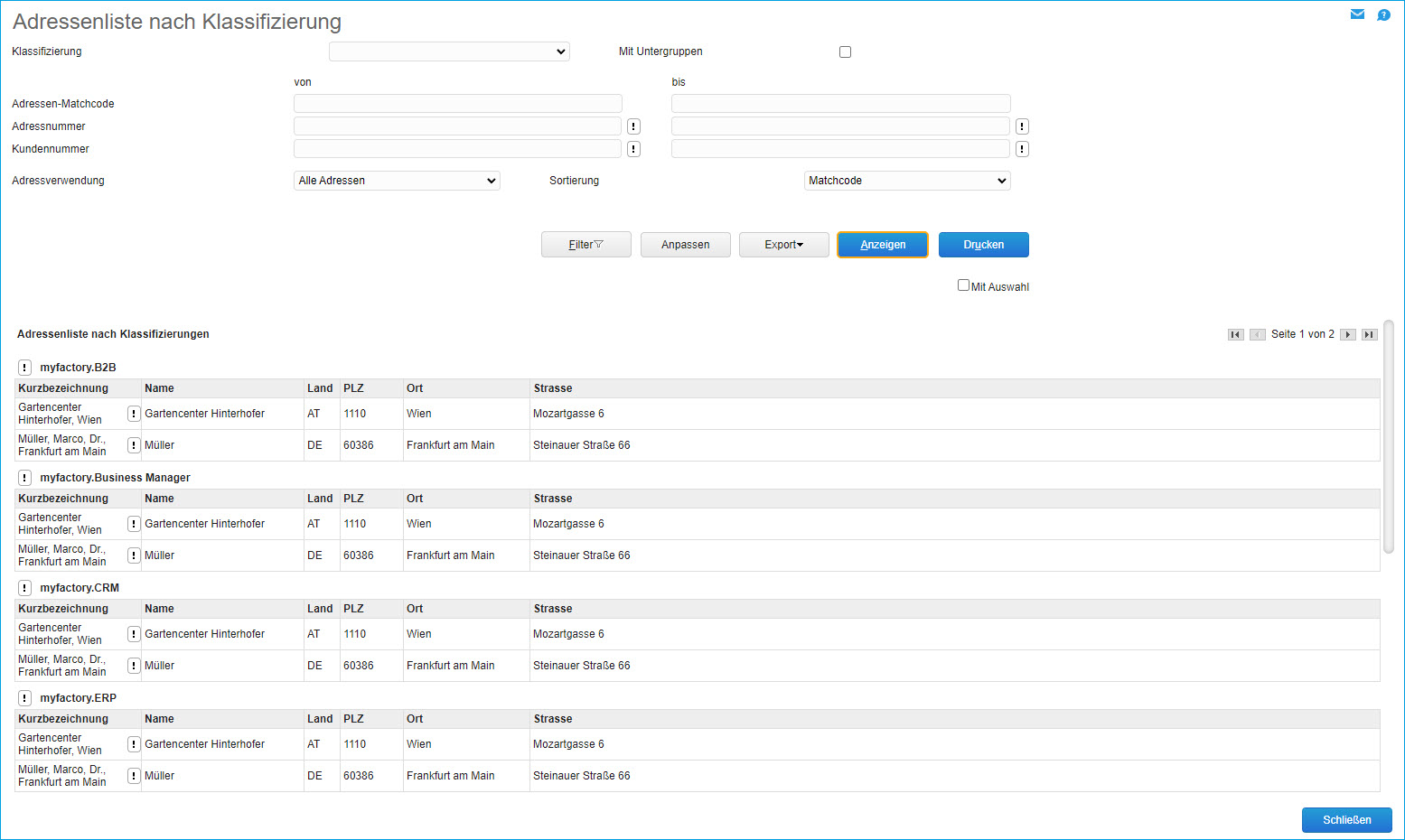Click PLZ 1110 in Business Manager group

[x=355, y=524]
